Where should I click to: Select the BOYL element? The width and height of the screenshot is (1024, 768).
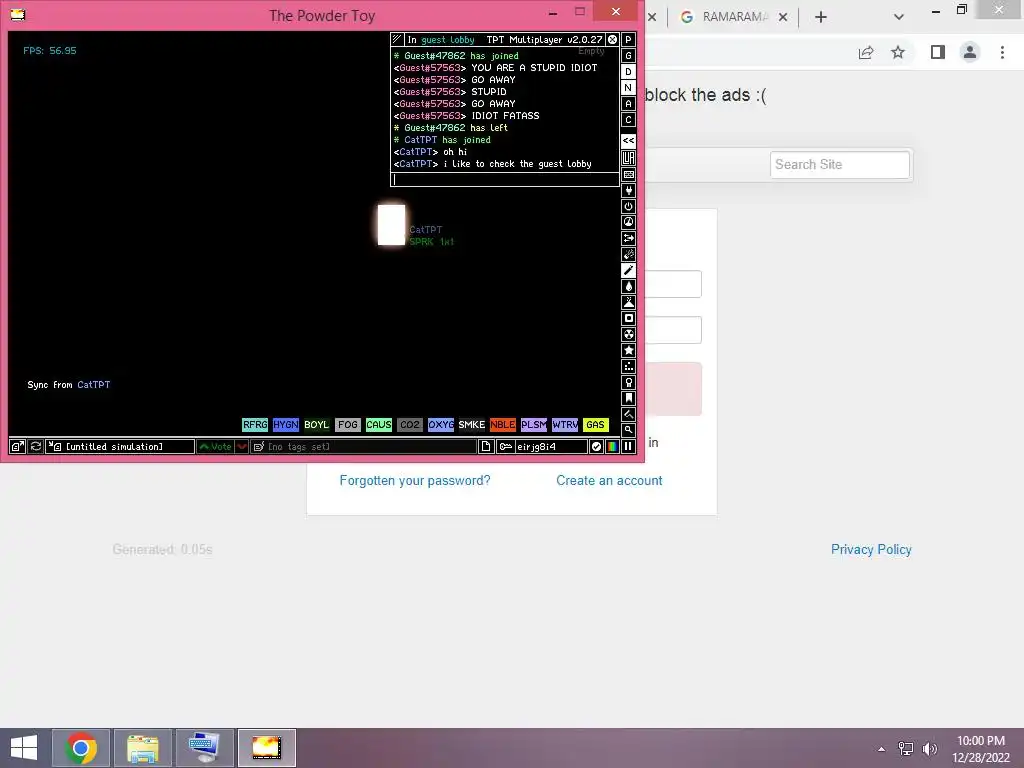(317, 424)
